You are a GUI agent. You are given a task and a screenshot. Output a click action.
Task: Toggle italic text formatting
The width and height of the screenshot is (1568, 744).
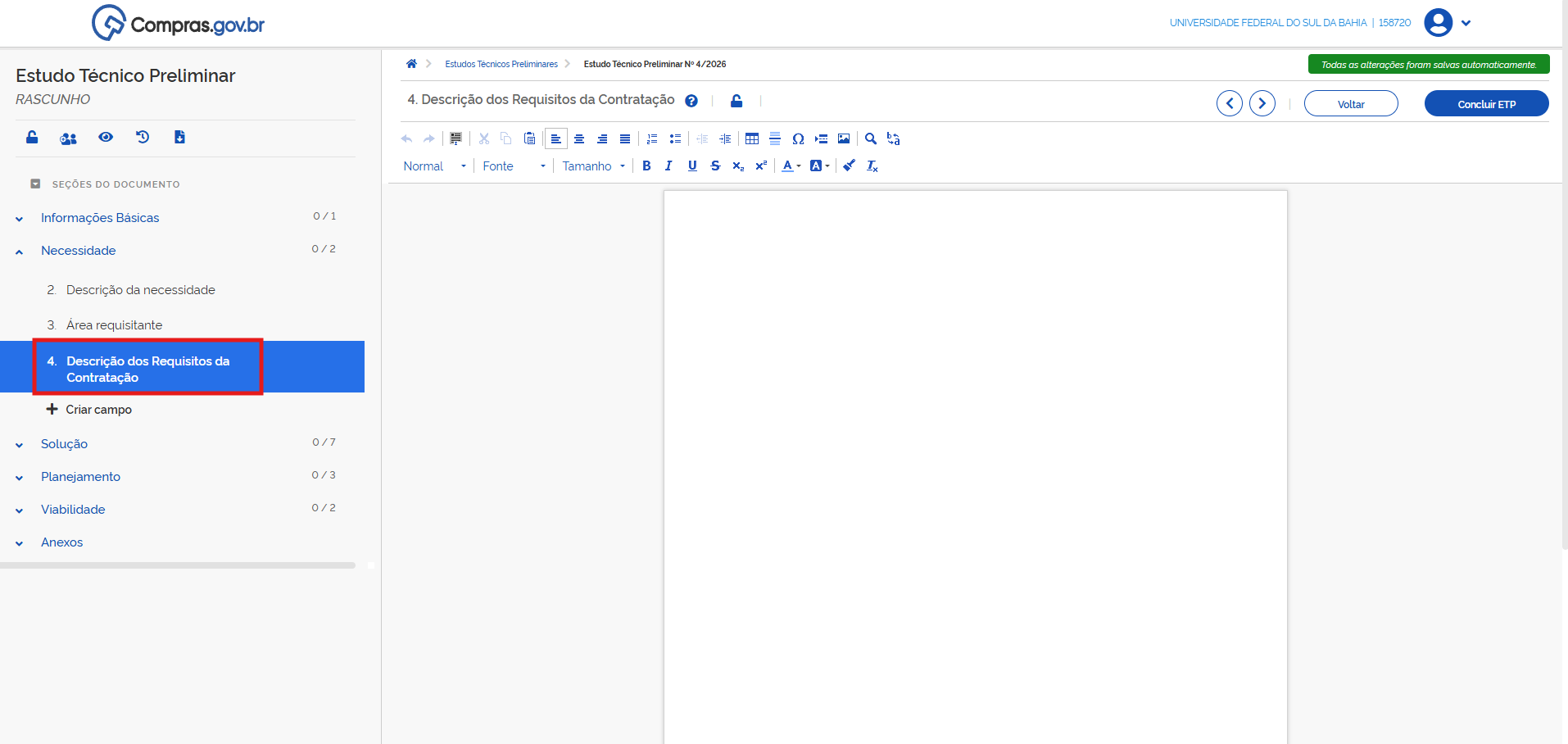[668, 166]
